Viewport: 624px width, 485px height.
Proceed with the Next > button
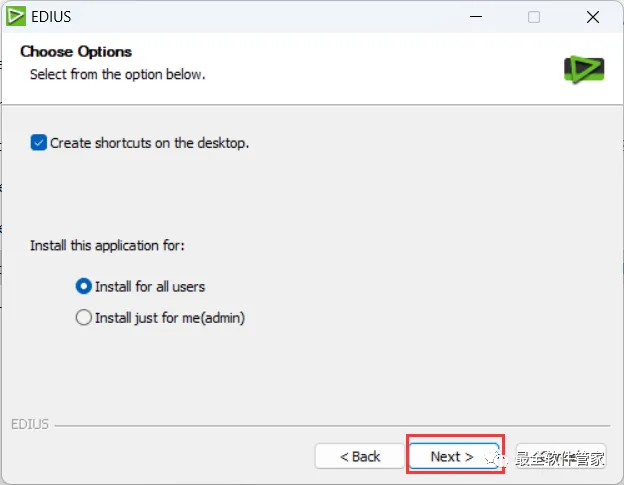point(452,456)
